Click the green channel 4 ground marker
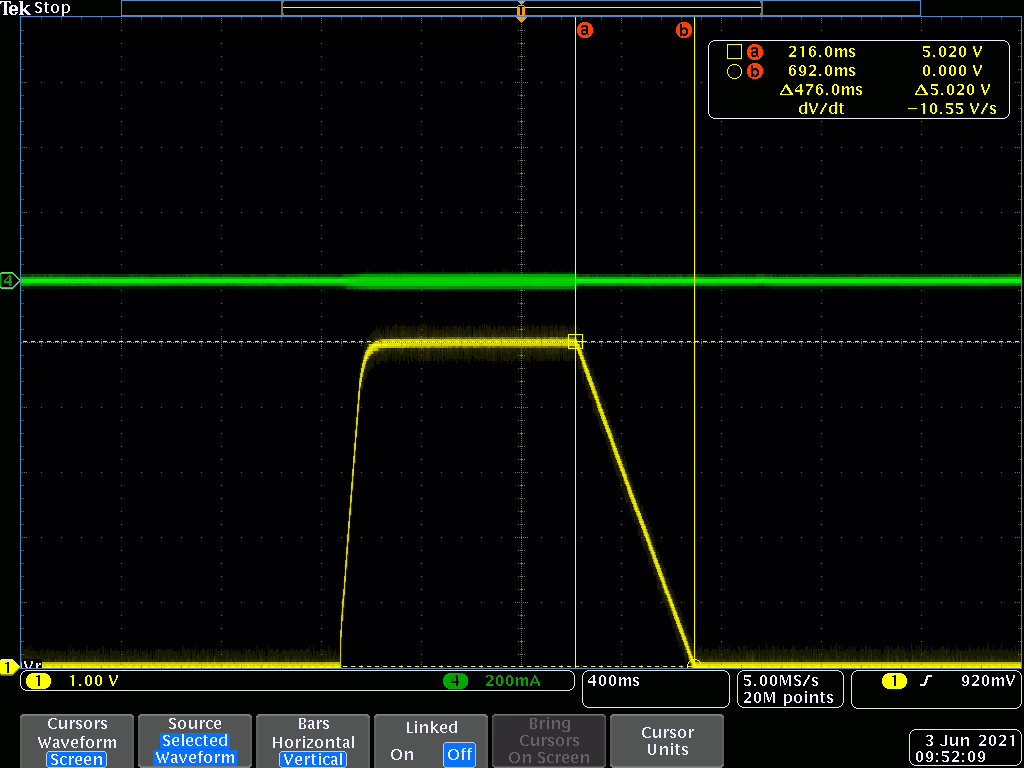1024x768 pixels. coord(10,281)
